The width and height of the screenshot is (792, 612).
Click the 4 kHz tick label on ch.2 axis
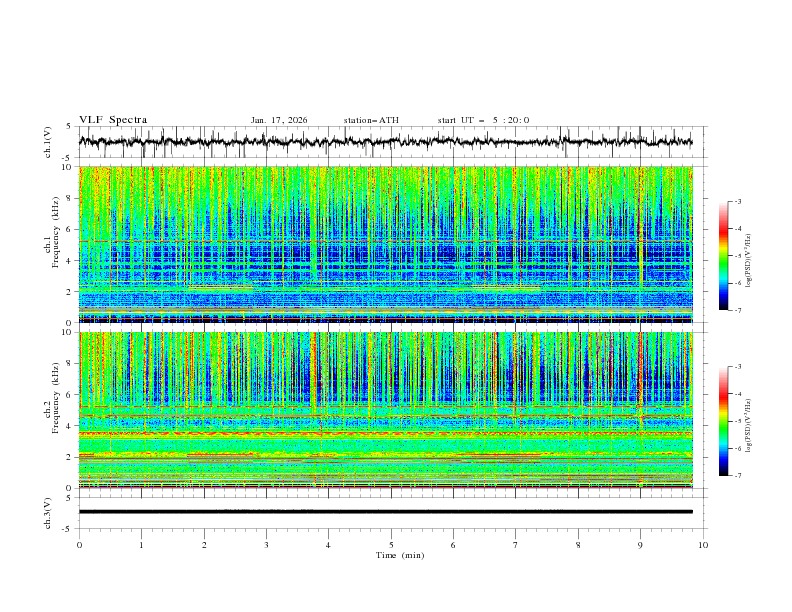tap(68, 426)
